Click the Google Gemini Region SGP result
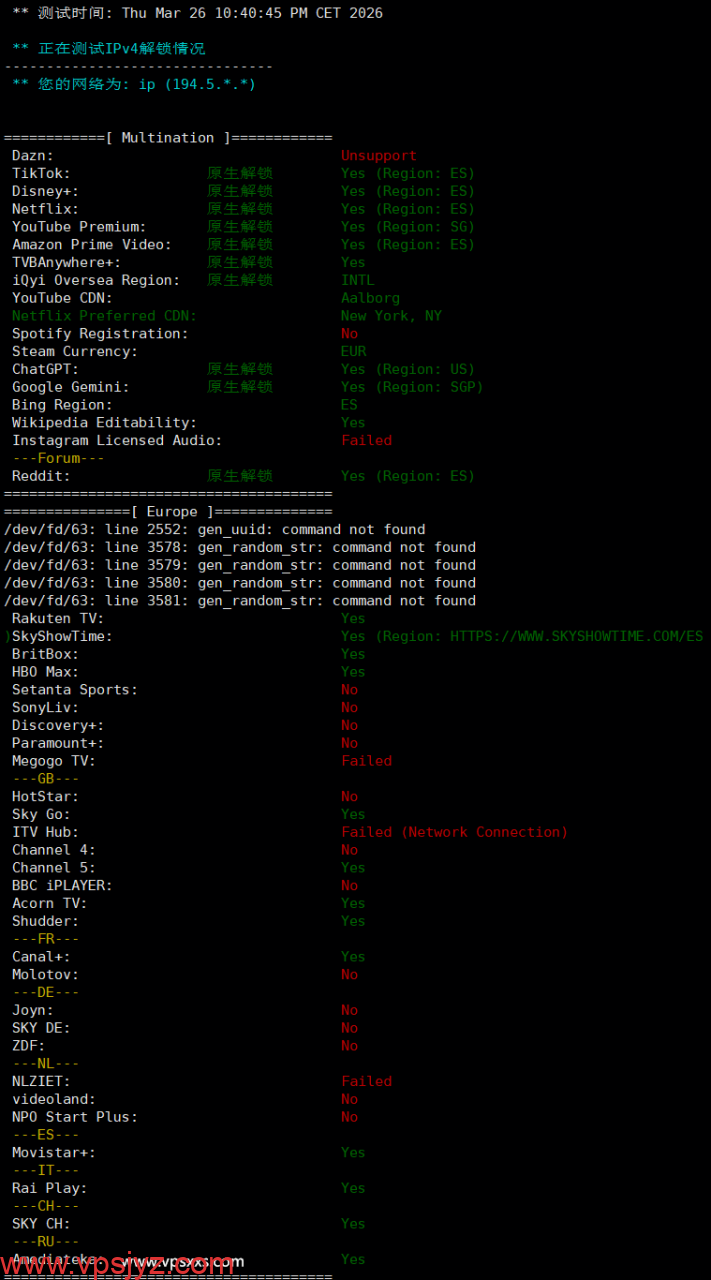The height and width of the screenshot is (1280, 711). [x=411, y=387]
